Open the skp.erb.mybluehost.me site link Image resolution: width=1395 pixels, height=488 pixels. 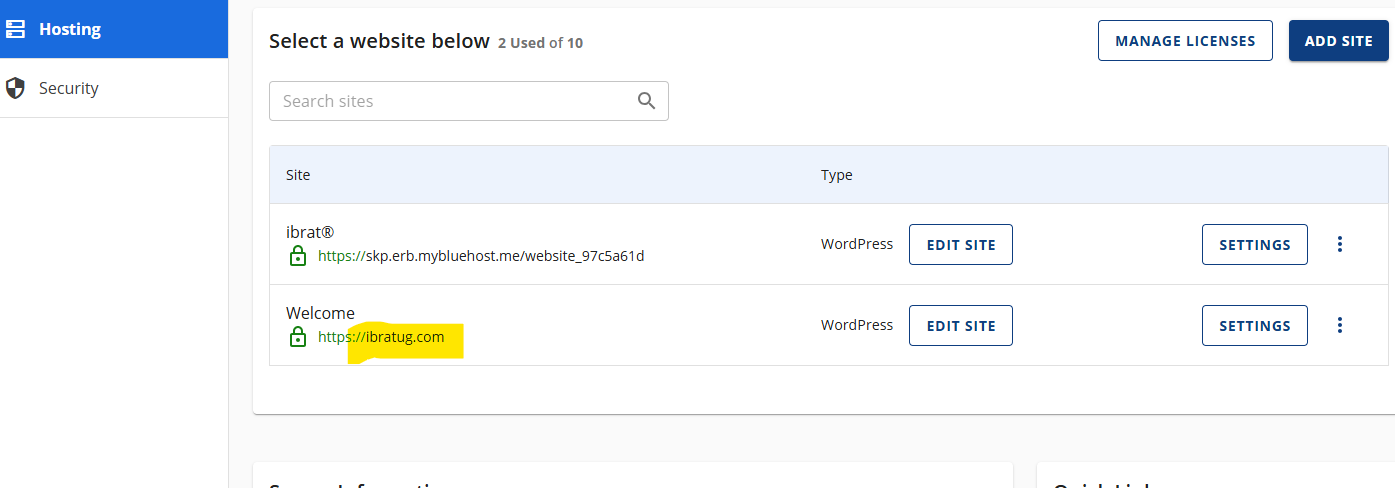481,256
